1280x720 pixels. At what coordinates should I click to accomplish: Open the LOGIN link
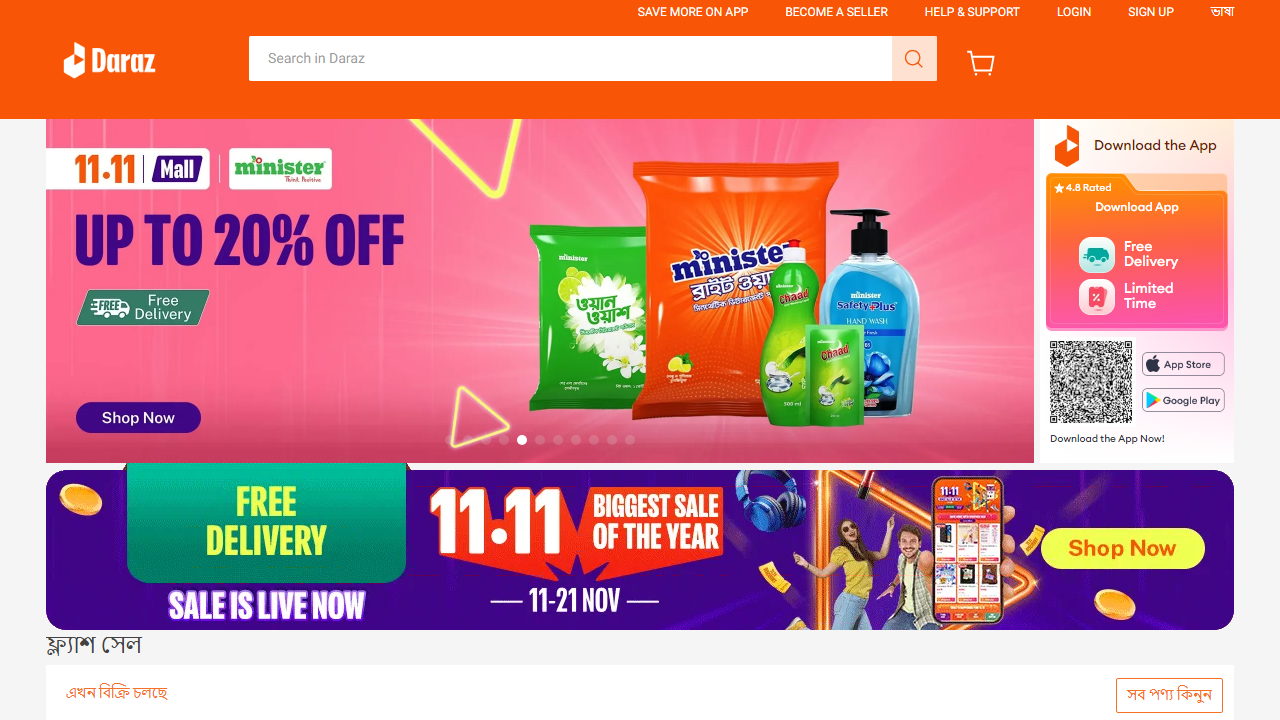(x=1074, y=12)
